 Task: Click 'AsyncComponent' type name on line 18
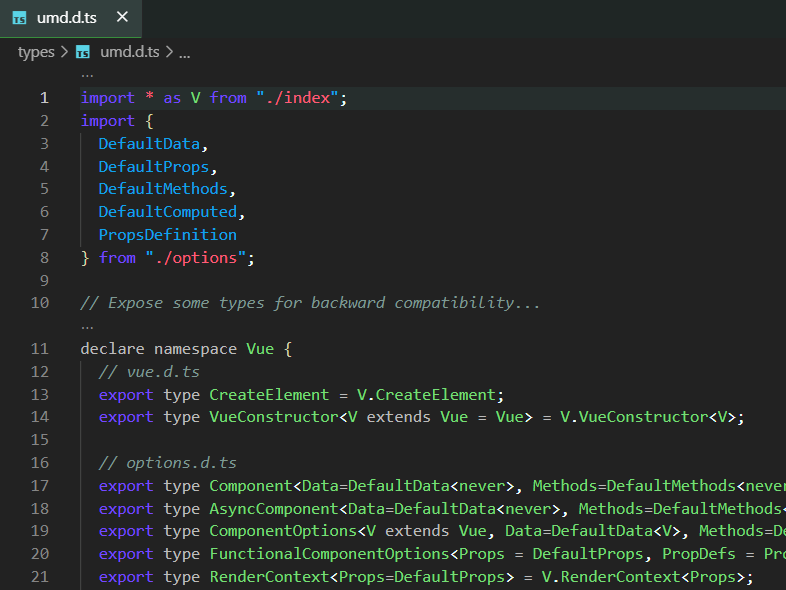pyautogui.click(x=274, y=509)
